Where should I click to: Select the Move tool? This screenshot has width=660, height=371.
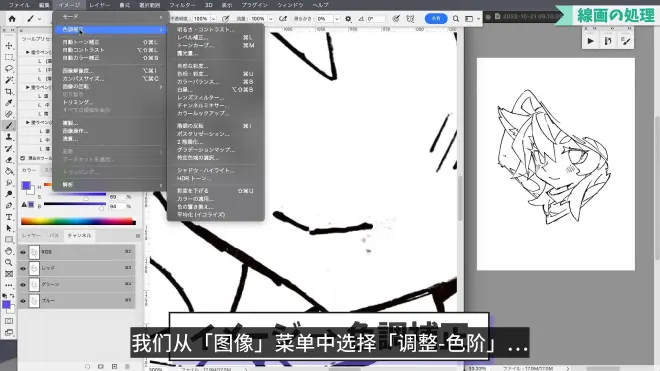coord(9,45)
